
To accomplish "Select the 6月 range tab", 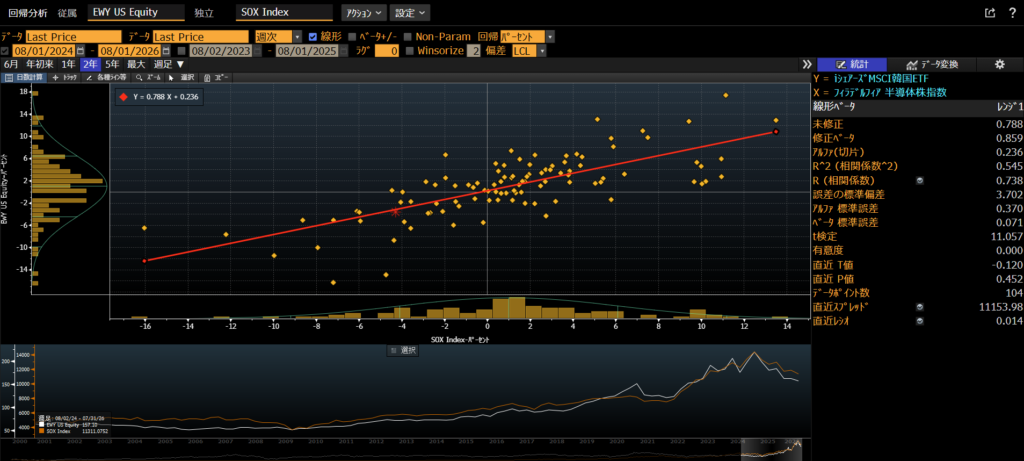I will (11, 64).
